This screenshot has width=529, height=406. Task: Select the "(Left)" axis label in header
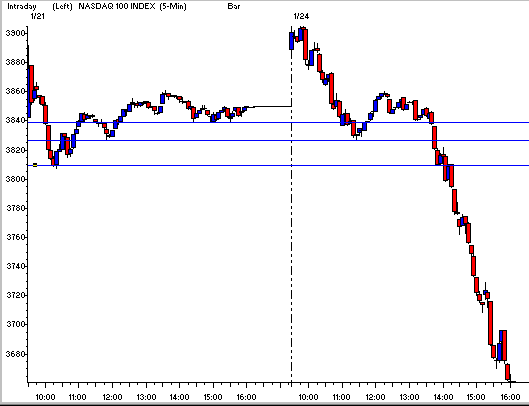62,6
